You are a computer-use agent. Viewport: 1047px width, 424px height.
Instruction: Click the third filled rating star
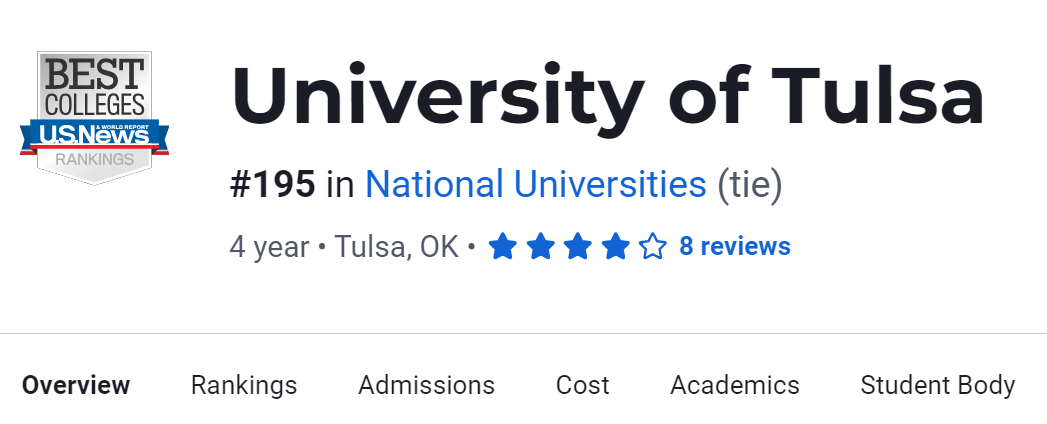tap(577, 246)
